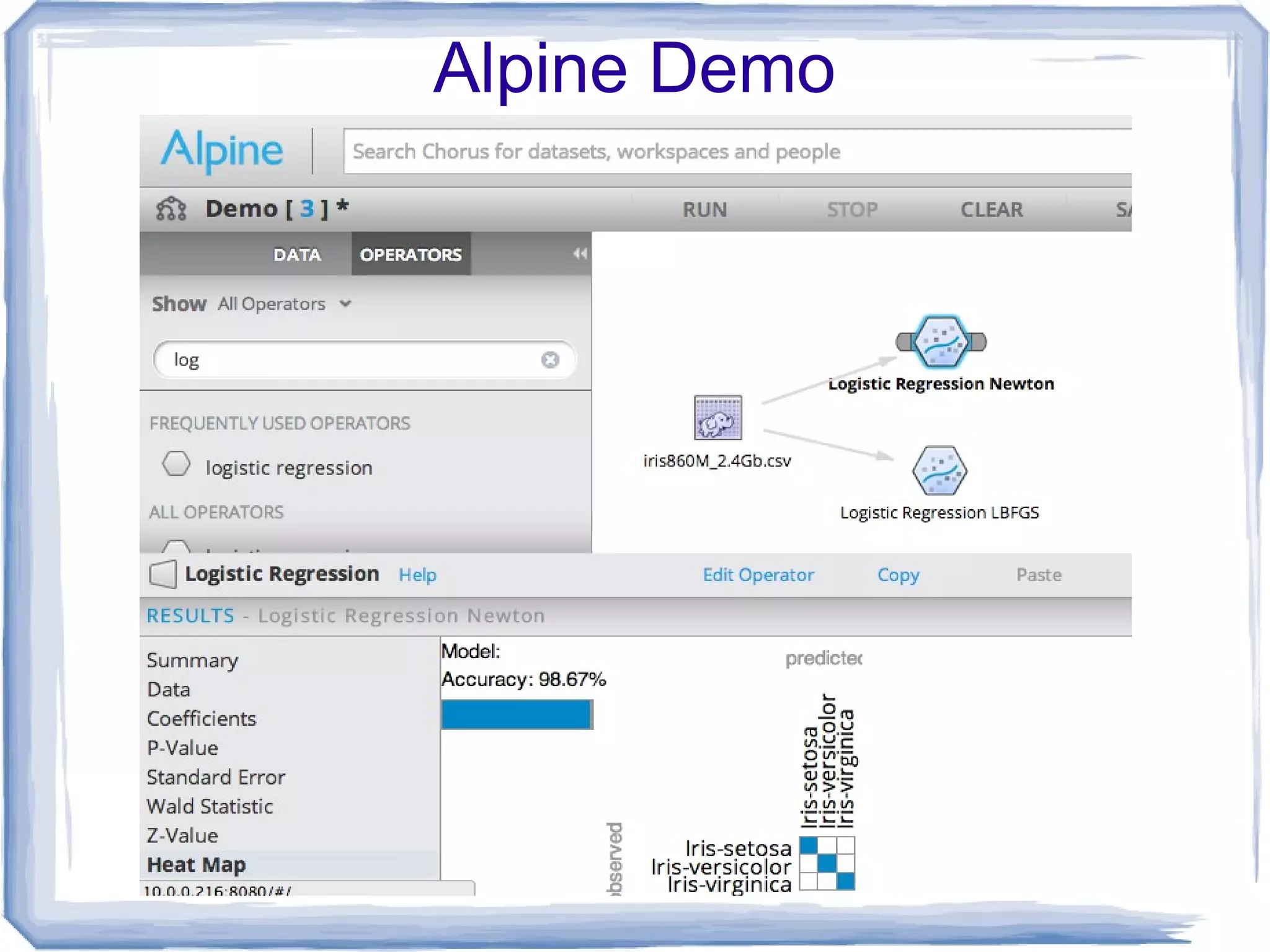Click the Iris-setosa observed row label
The width and height of the screenshot is (1270, 952).
738,848
